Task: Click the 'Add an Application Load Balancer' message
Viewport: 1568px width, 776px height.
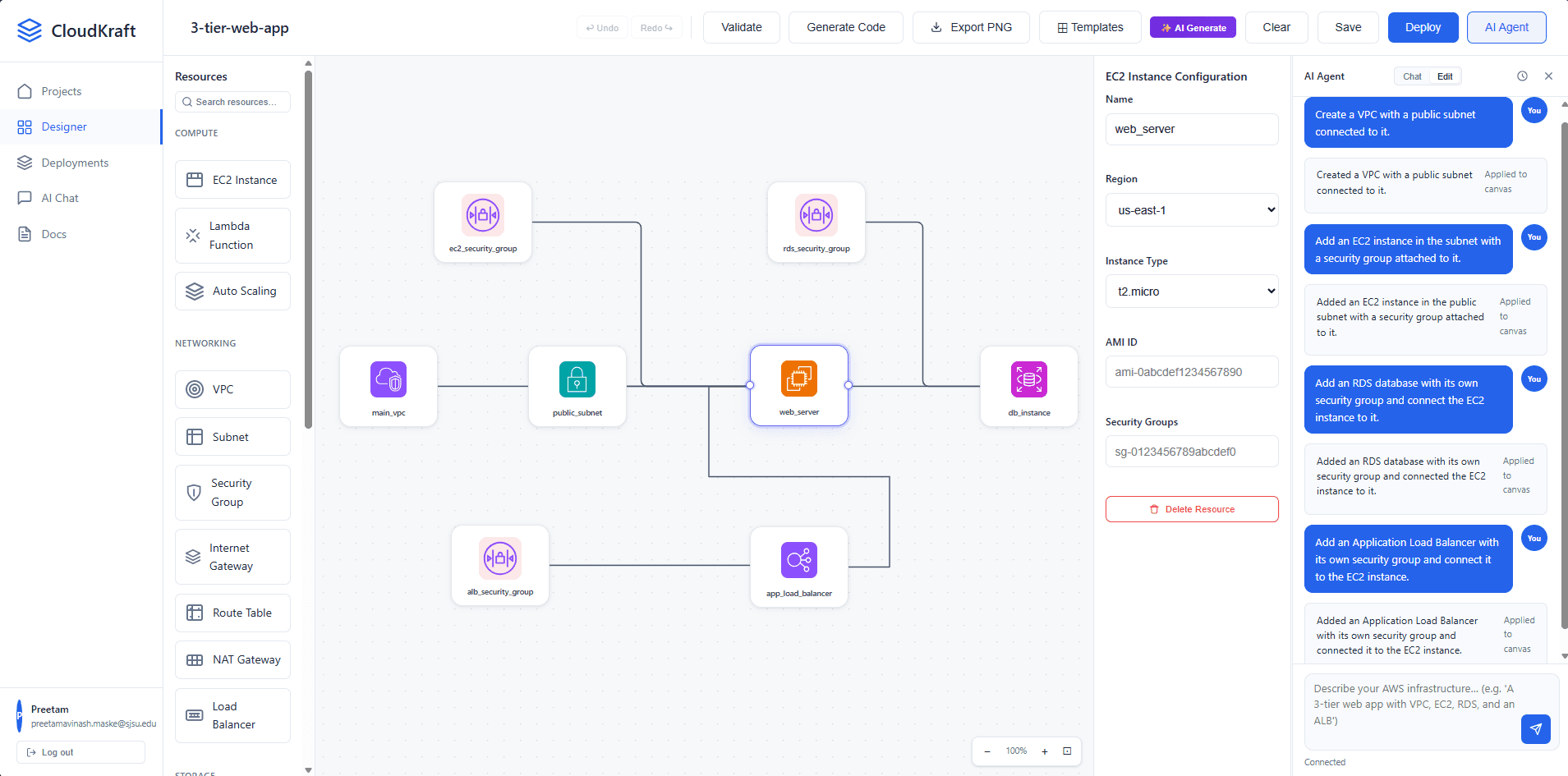Action: click(1408, 559)
